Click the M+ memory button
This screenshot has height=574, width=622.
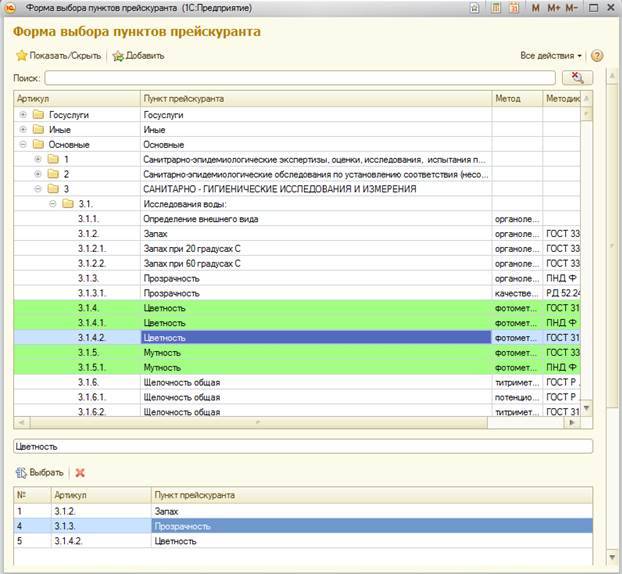point(554,8)
